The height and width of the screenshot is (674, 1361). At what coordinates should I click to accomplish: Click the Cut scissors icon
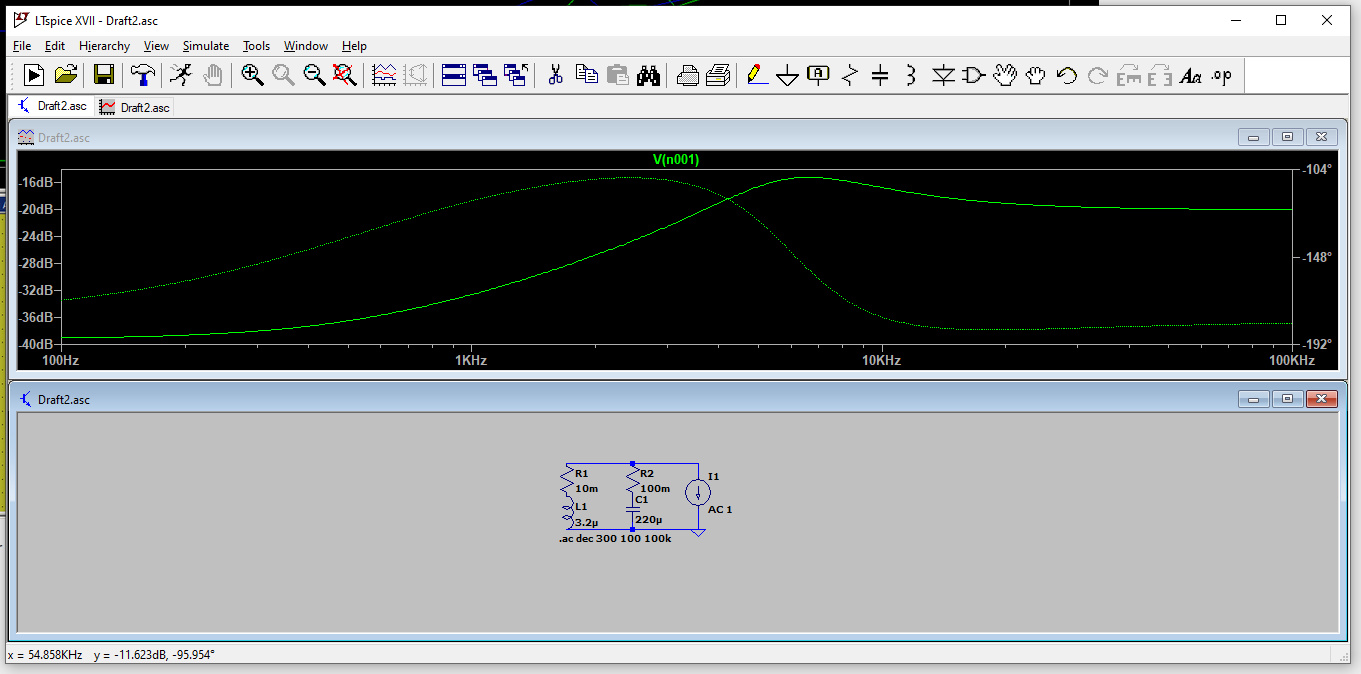tap(556, 75)
